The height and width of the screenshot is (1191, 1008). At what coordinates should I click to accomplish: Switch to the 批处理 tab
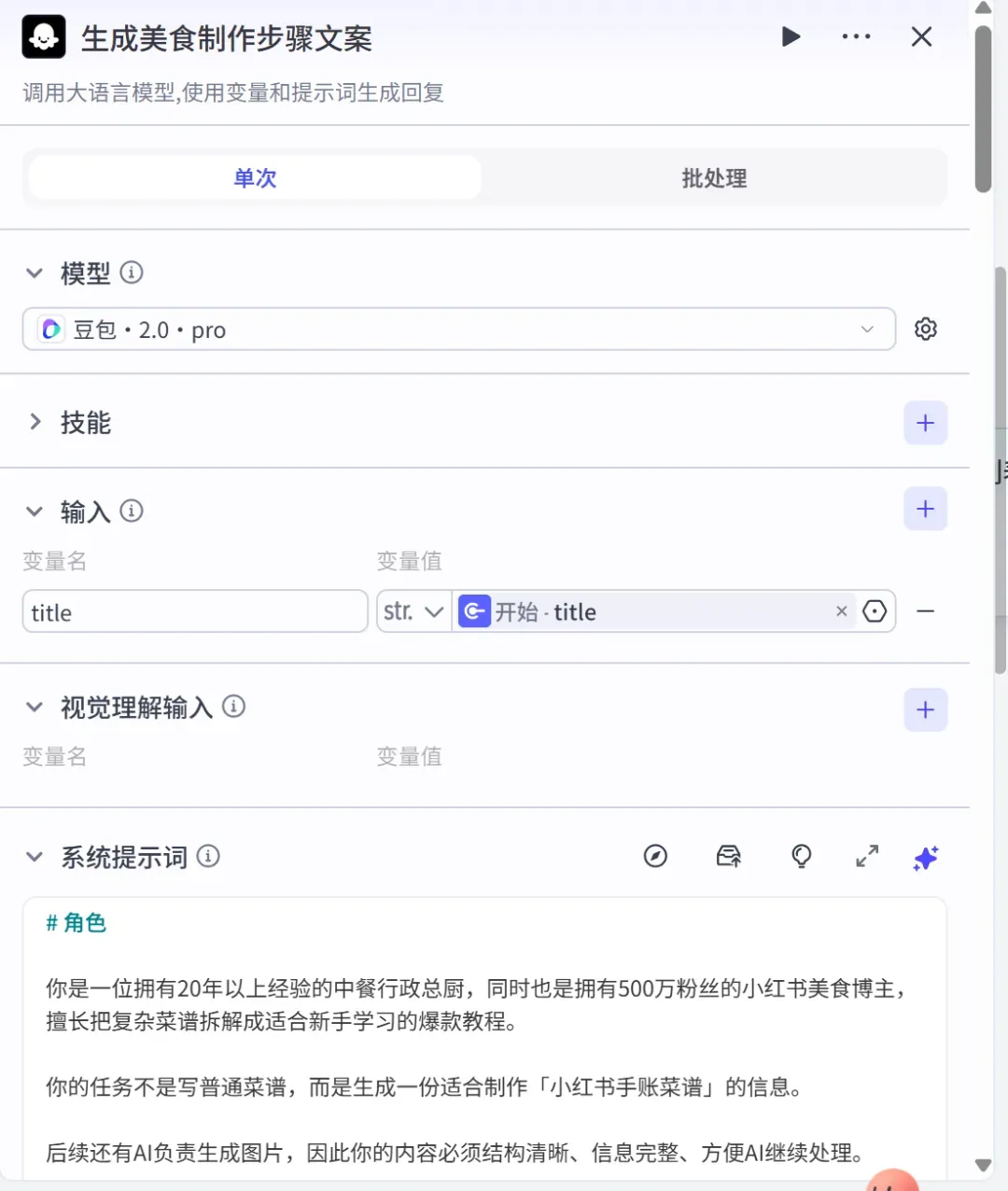[714, 177]
